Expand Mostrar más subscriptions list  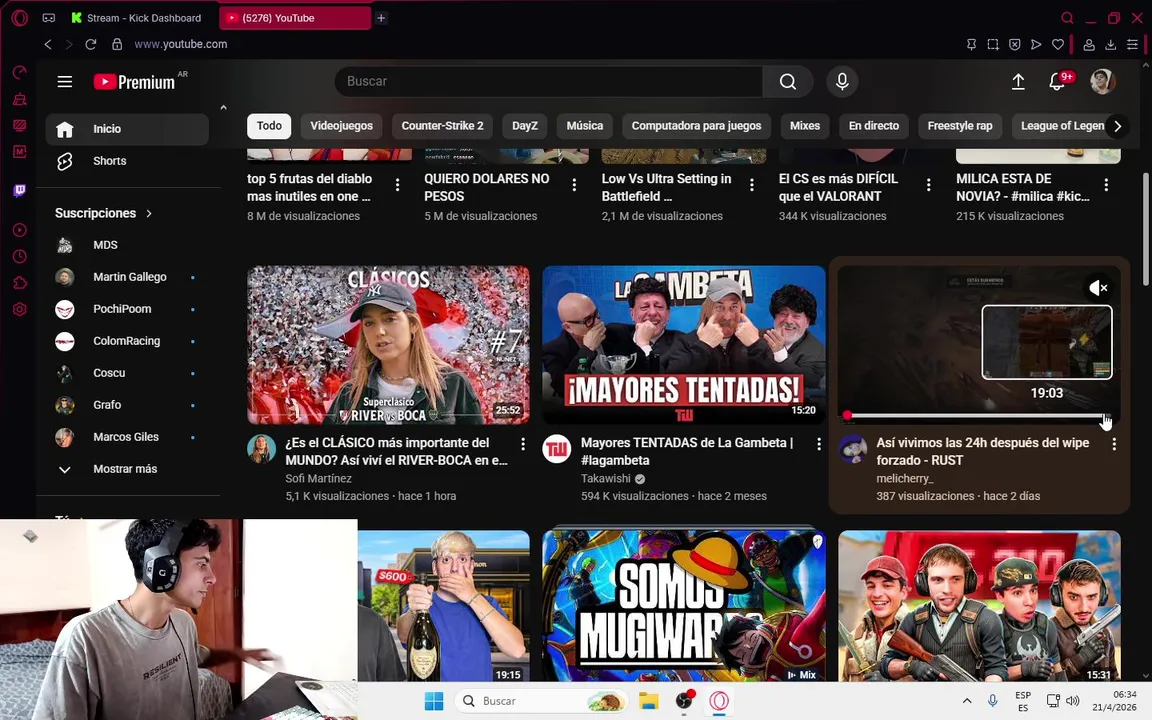click(x=127, y=469)
